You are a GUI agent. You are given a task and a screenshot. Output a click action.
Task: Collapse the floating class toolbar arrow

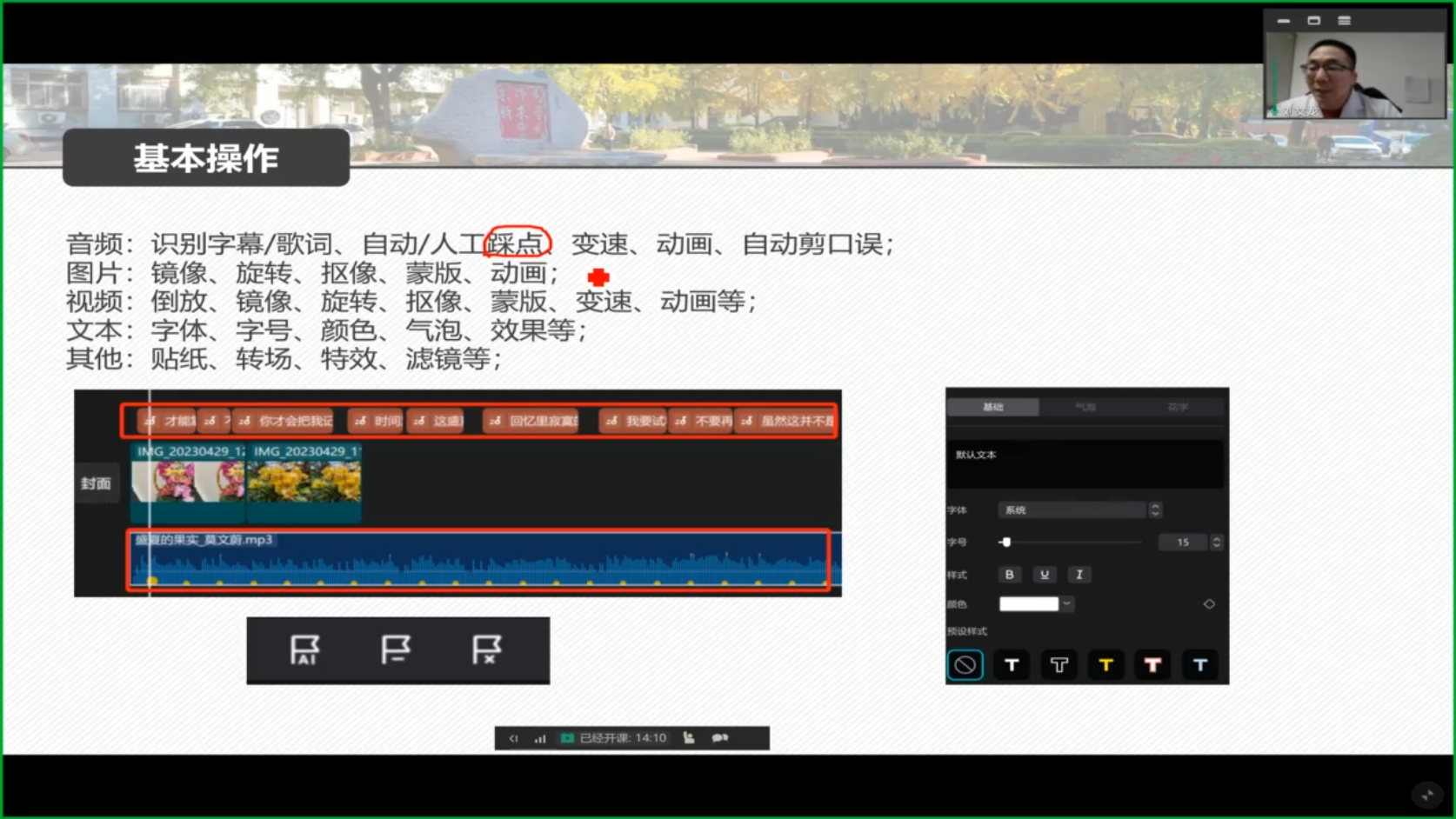513,738
